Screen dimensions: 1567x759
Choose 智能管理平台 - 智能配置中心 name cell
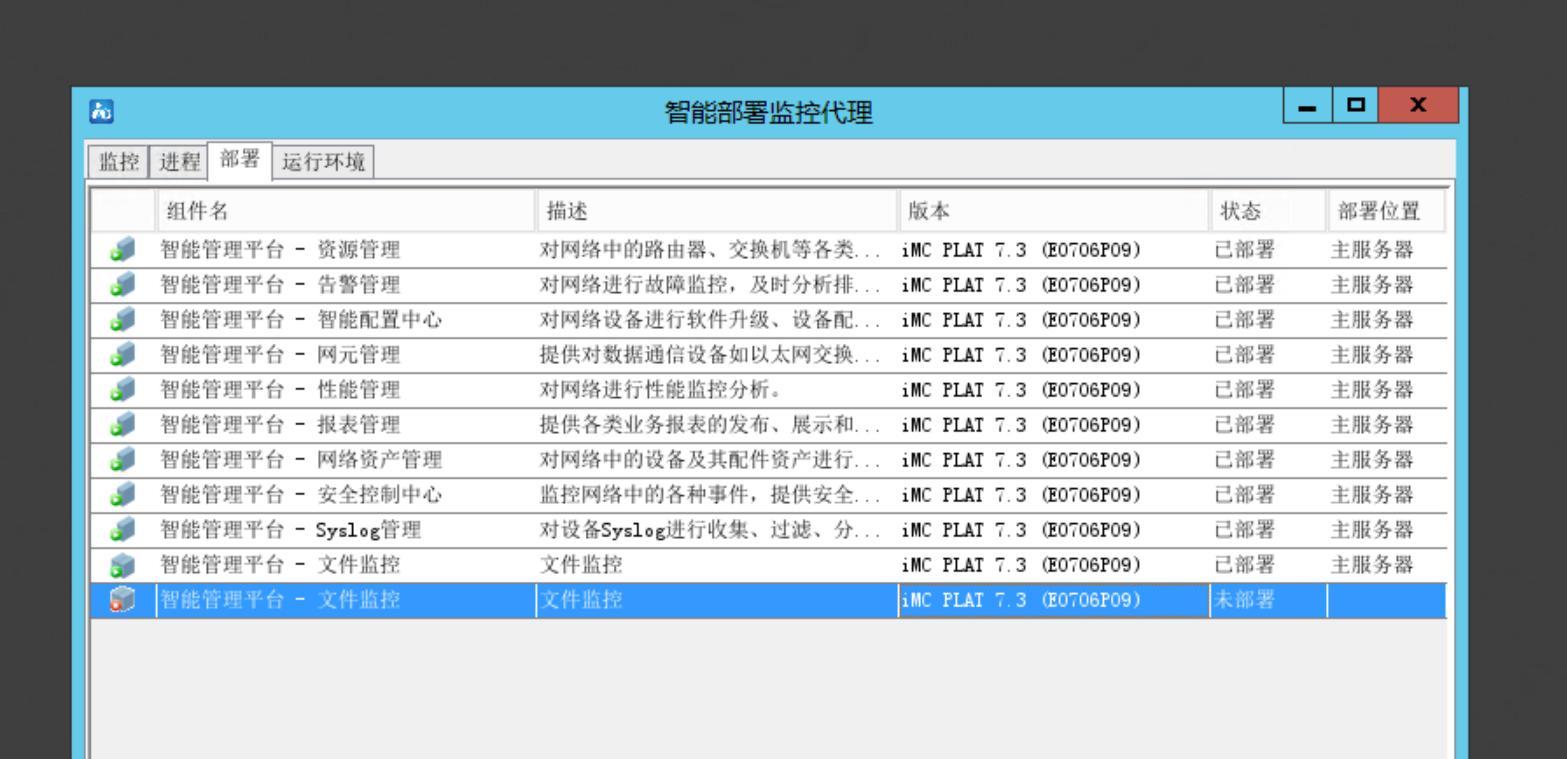pyautogui.click(x=301, y=320)
